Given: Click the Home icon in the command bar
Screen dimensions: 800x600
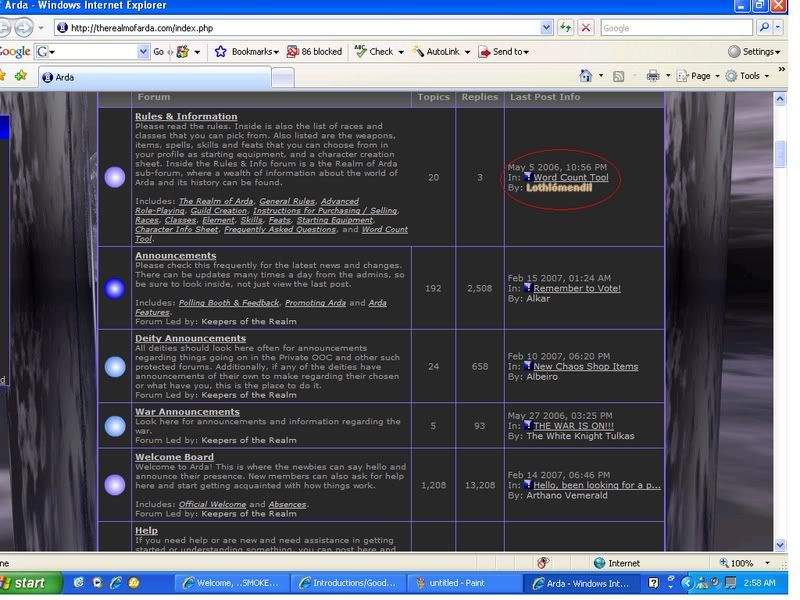Looking at the screenshot, I should click(x=586, y=76).
